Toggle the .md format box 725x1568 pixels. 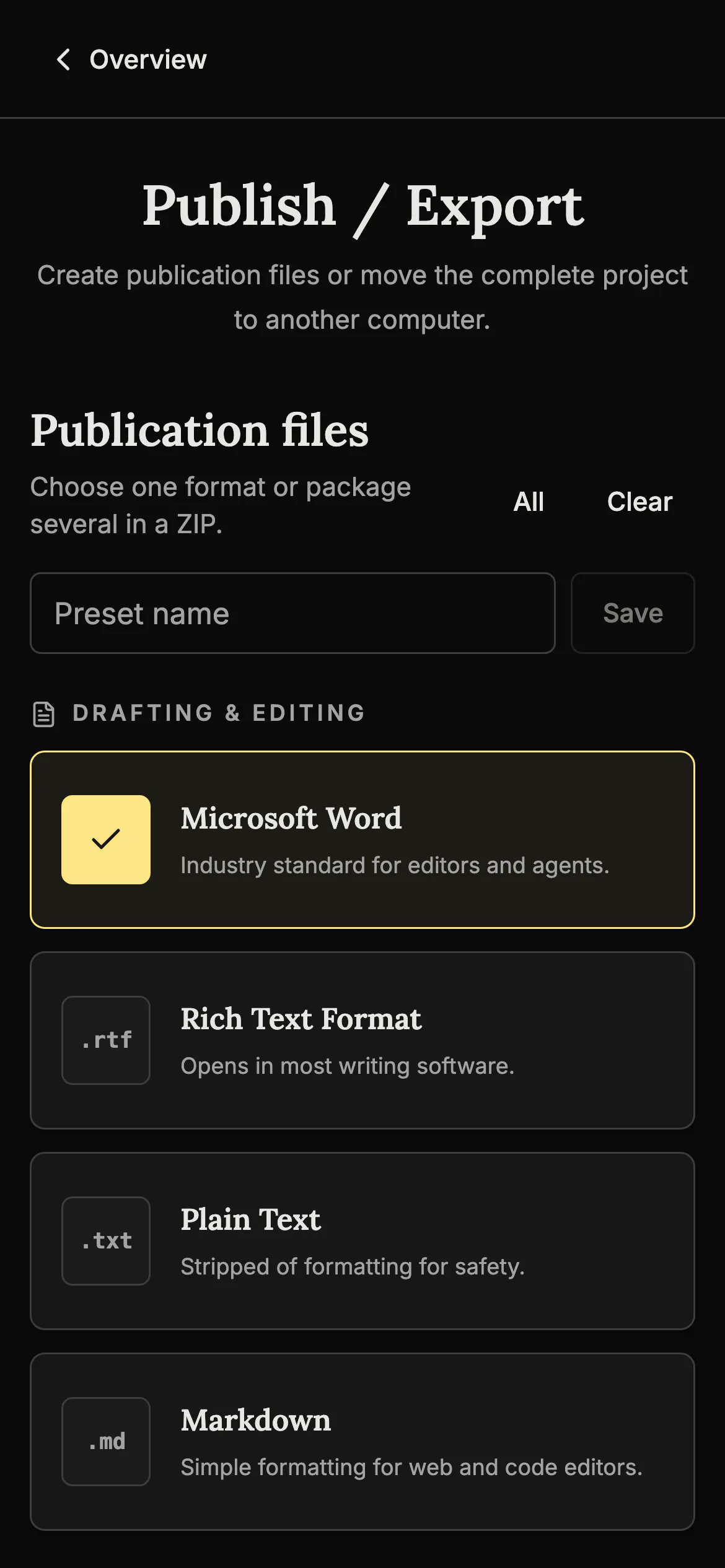click(106, 1442)
